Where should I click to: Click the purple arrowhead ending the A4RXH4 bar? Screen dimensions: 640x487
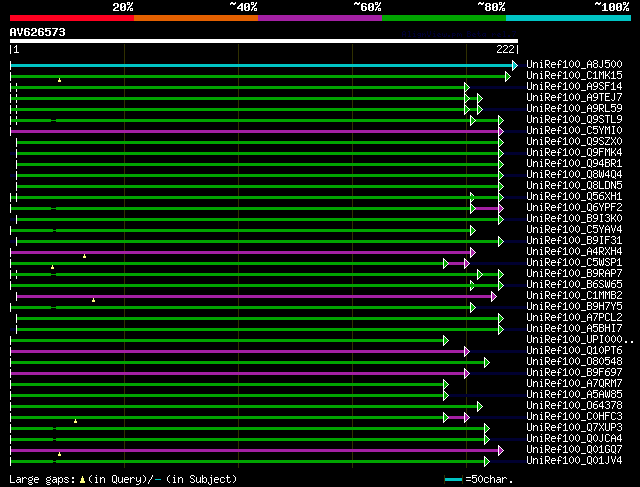(x=473, y=253)
